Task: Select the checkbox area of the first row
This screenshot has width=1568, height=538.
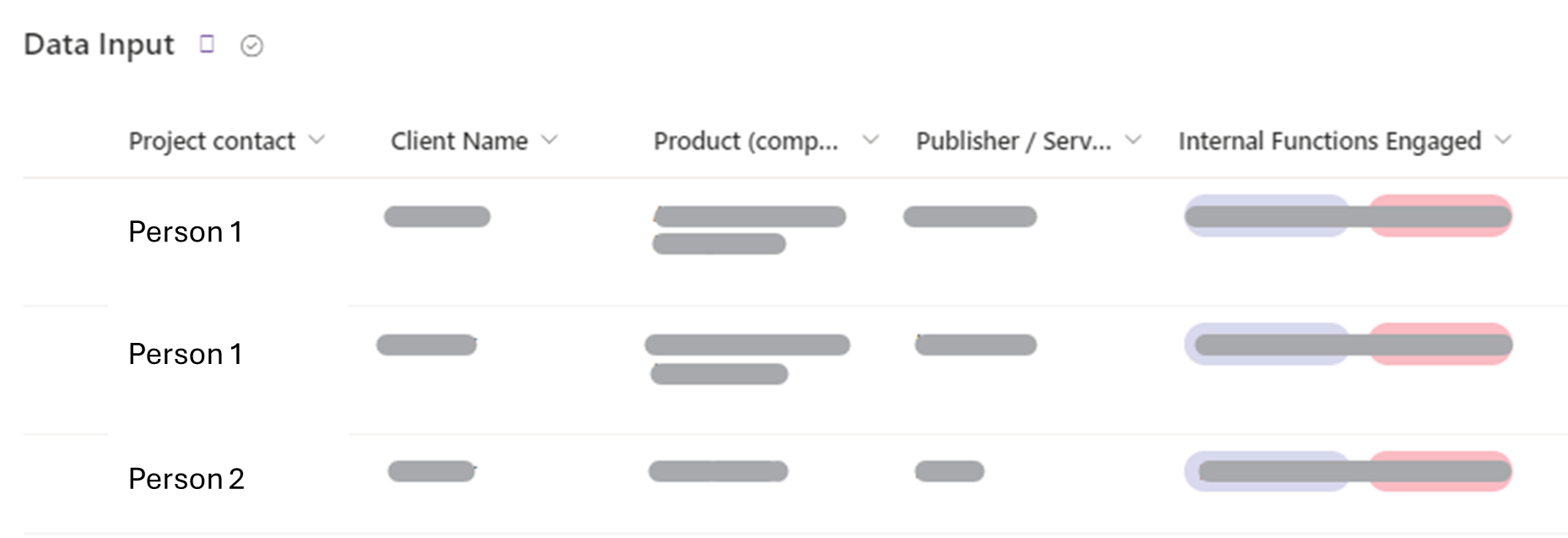Action: [x=66, y=231]
